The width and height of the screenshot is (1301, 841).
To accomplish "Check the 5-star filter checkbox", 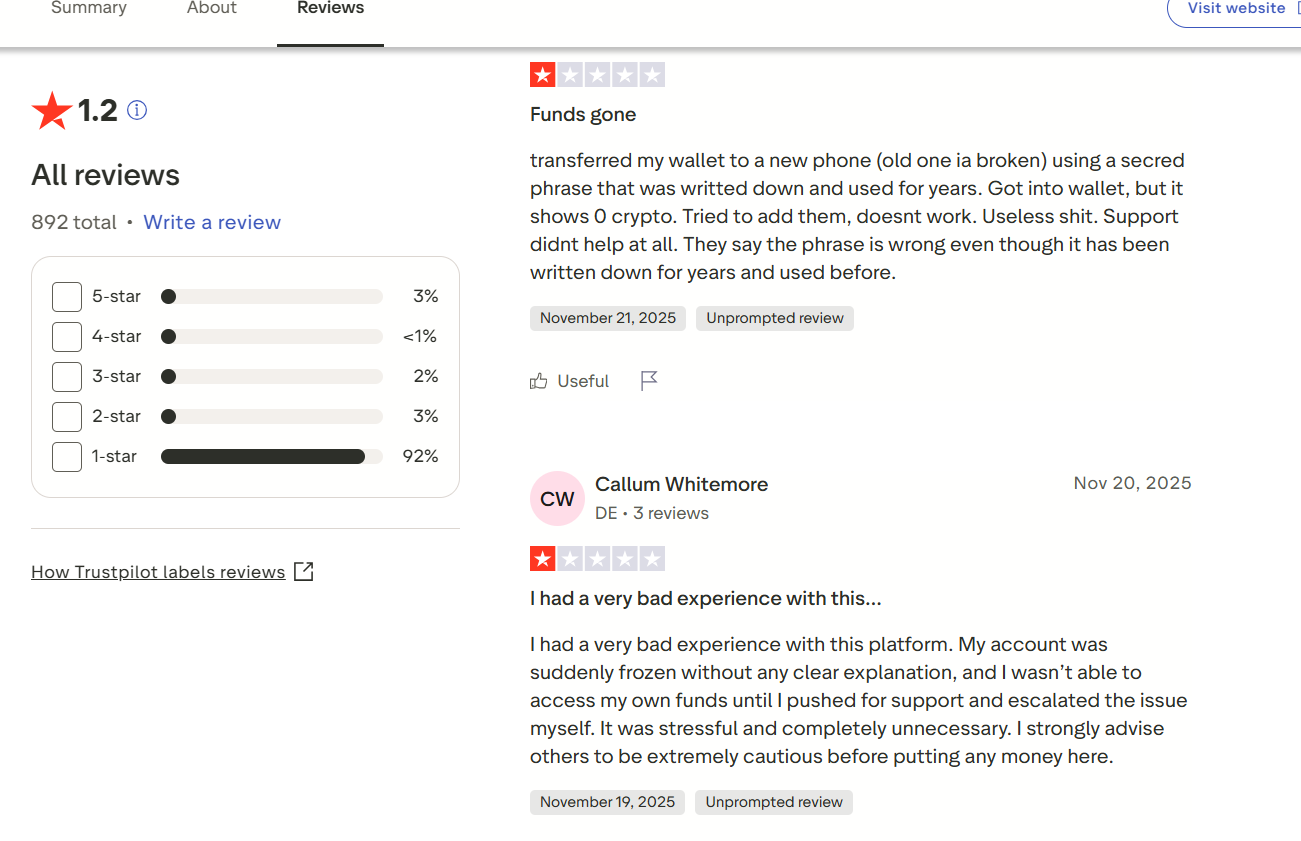I will [67, 297].
